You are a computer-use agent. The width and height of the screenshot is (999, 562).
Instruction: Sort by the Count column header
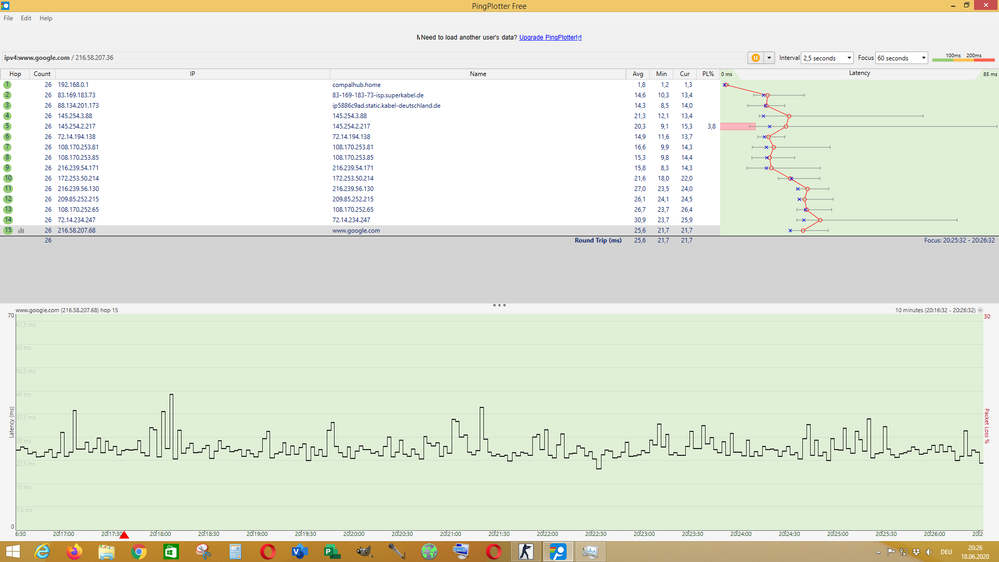coord(42,74)
